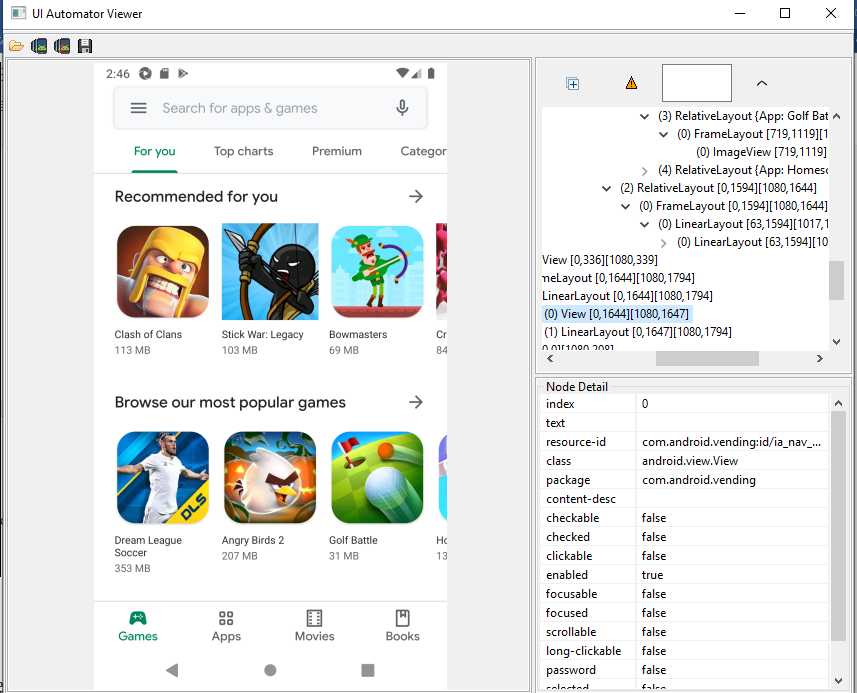The image size is (857, 693).
Task: Click the Open folder toolbar icon
Action: coord(16,46)
